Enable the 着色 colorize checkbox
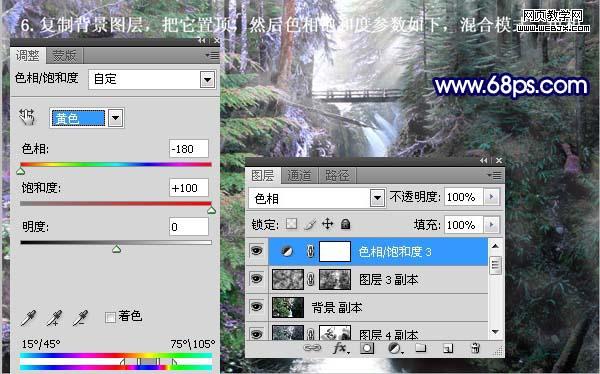This screenshot has height=374, width=600. (x=110, y=317)
